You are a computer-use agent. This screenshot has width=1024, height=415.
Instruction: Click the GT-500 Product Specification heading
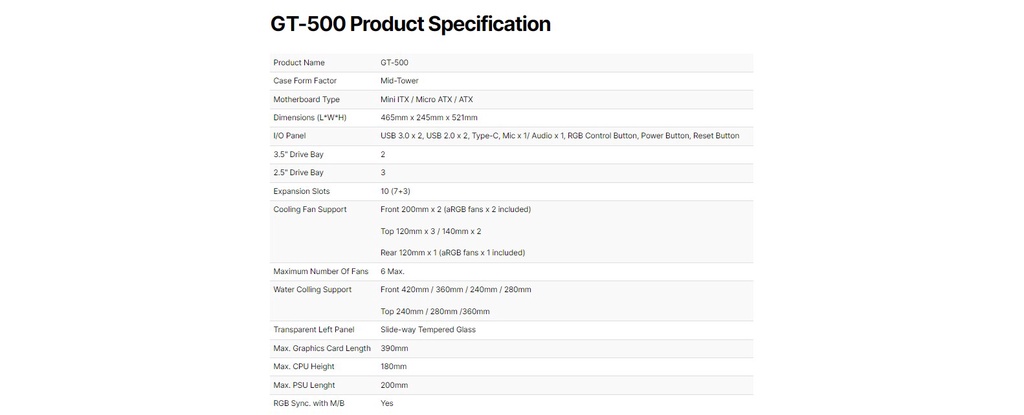coord(410,24)
